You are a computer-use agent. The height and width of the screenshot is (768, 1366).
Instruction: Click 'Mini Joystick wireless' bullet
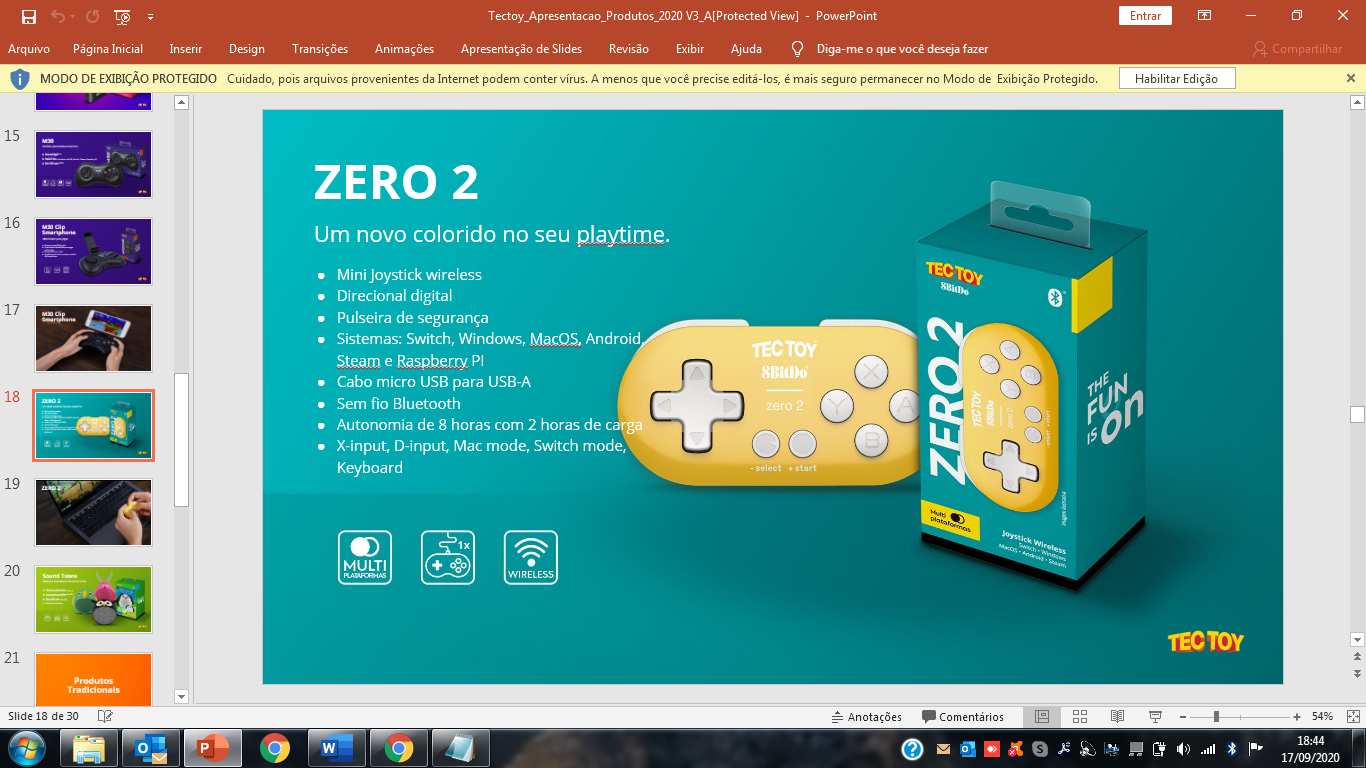click(x=409, y=274)
